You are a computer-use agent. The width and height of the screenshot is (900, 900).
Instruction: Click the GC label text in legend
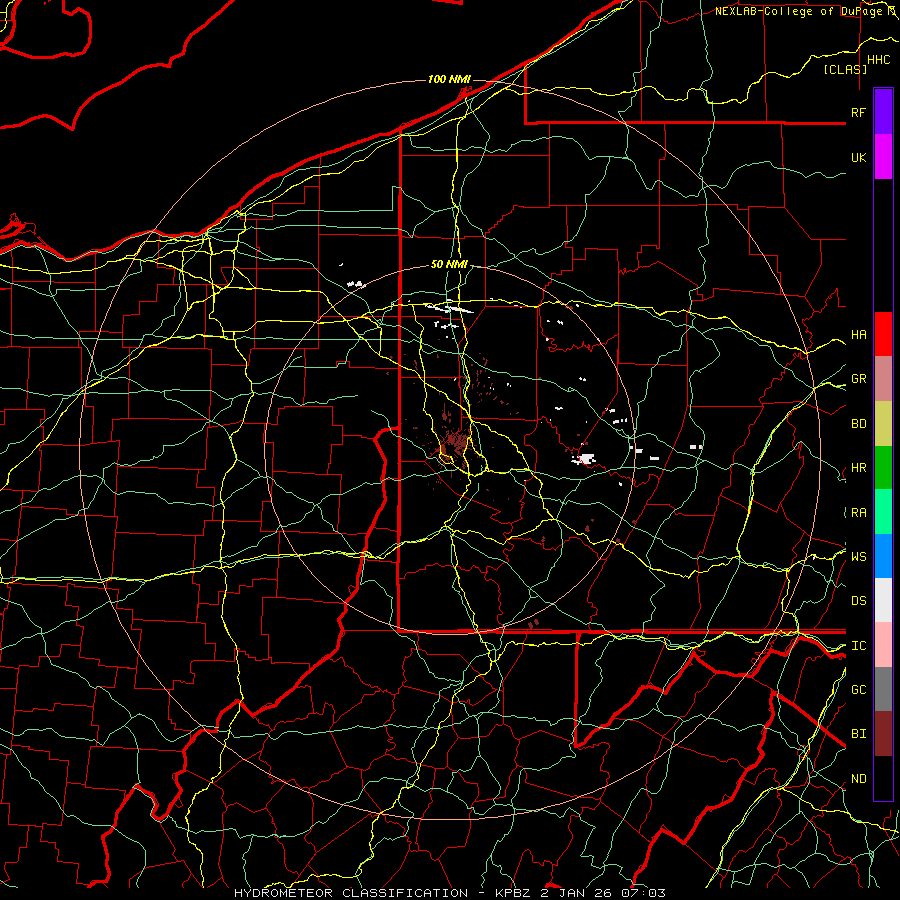858,690
